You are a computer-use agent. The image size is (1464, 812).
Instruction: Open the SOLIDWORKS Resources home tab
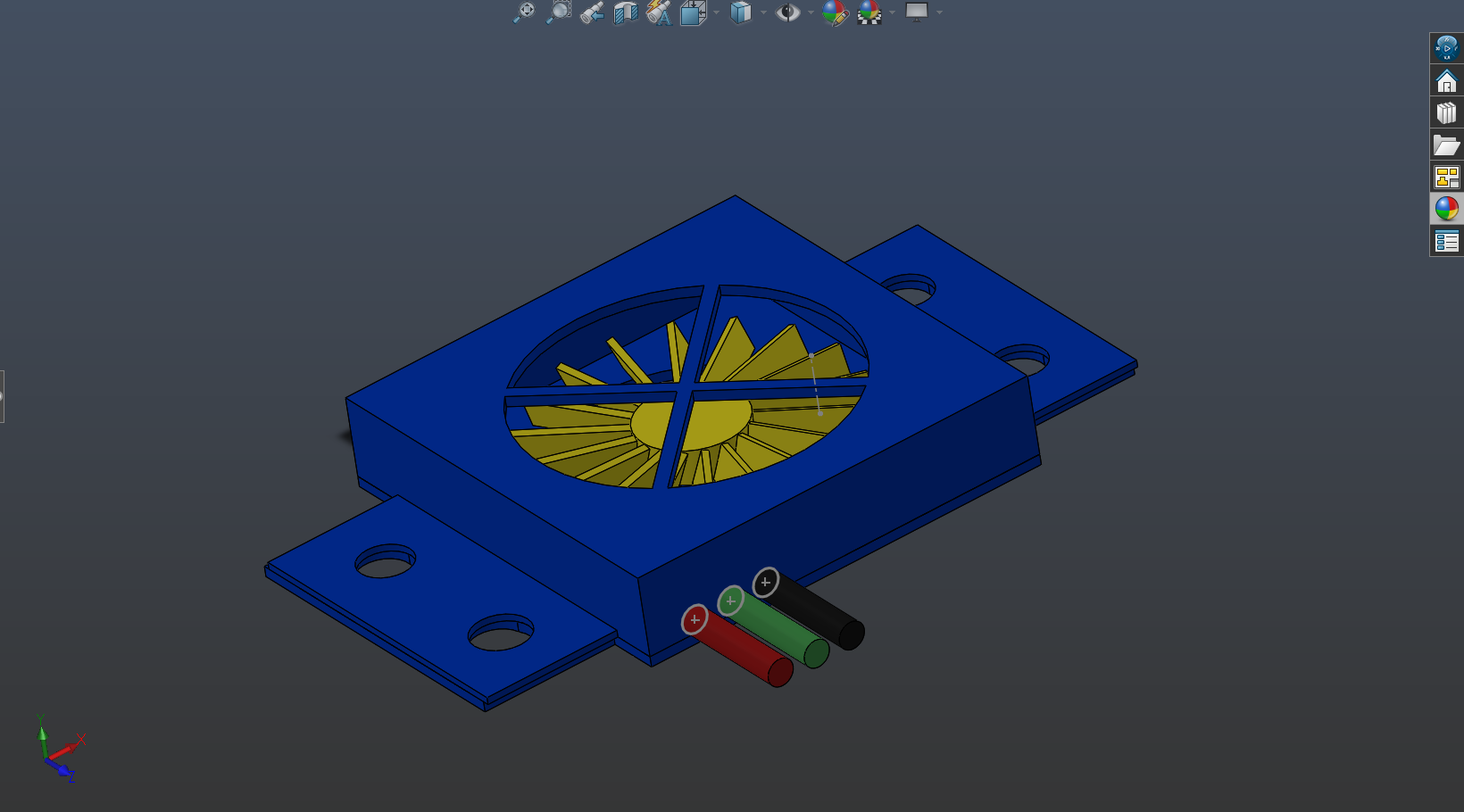pyautogui.click(x=1446, y=81)
